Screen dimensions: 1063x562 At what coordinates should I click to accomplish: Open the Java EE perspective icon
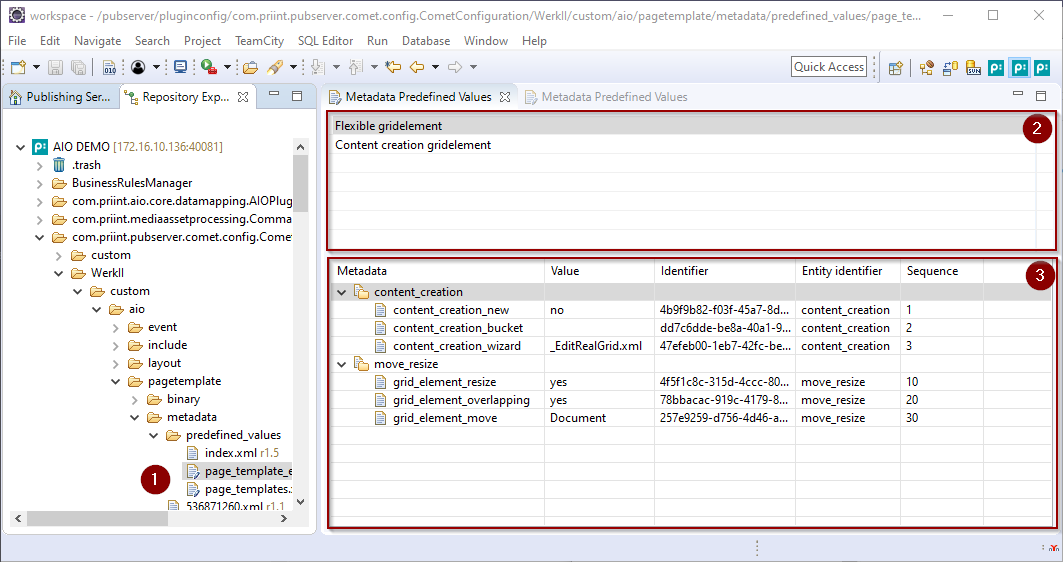[x=926, y=68]
